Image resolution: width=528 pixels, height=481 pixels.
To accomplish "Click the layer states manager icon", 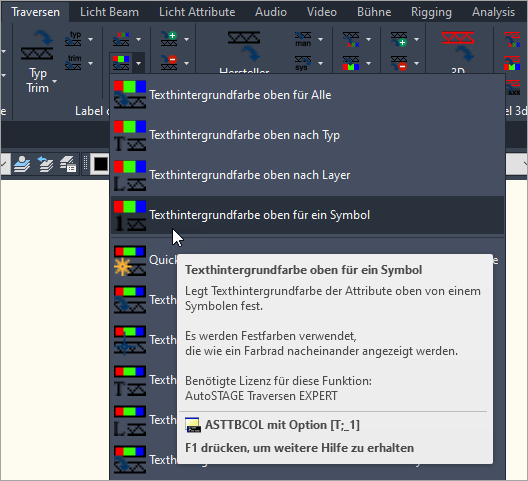I will (x=68, y=164).
